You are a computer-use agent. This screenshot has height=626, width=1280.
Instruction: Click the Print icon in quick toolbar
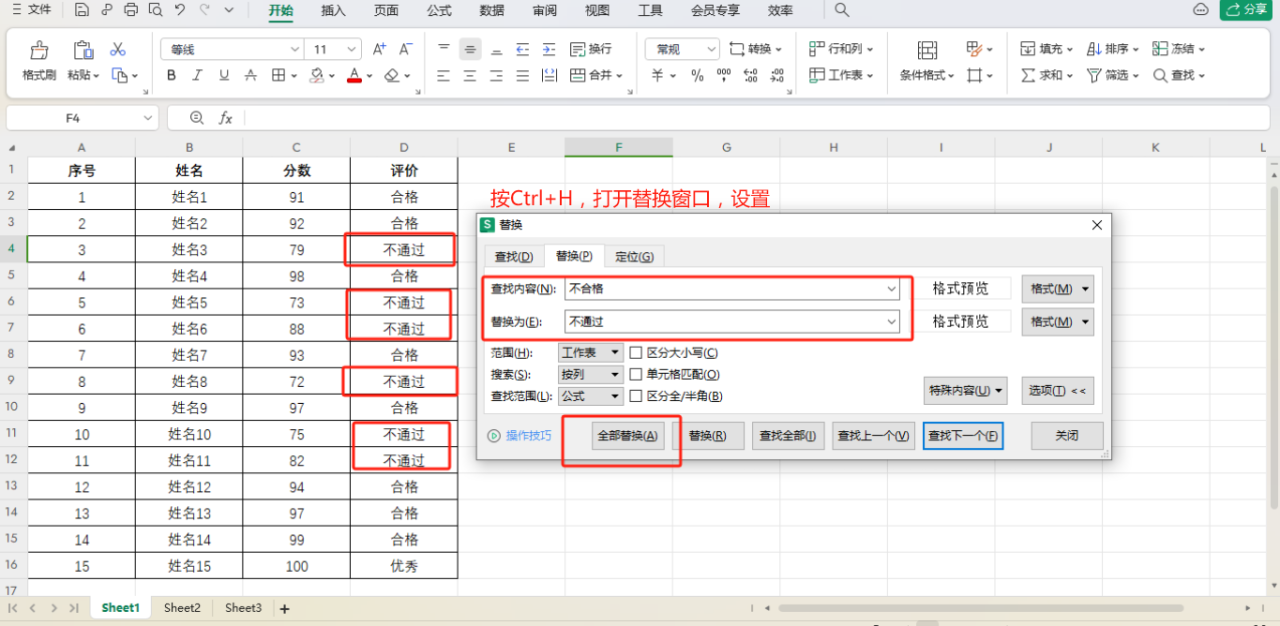coord(131,10)
